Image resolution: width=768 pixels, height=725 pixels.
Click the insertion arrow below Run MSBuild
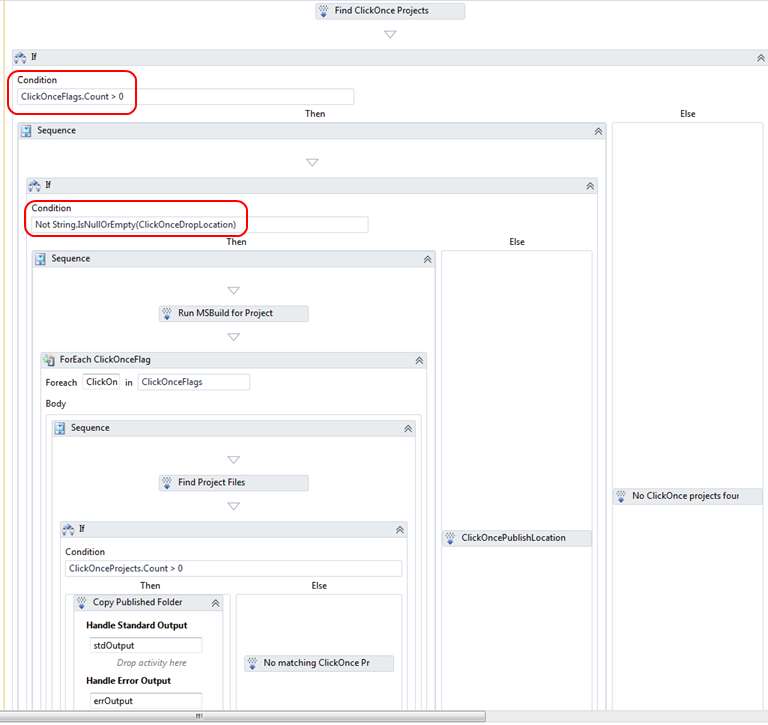(234, 337)
